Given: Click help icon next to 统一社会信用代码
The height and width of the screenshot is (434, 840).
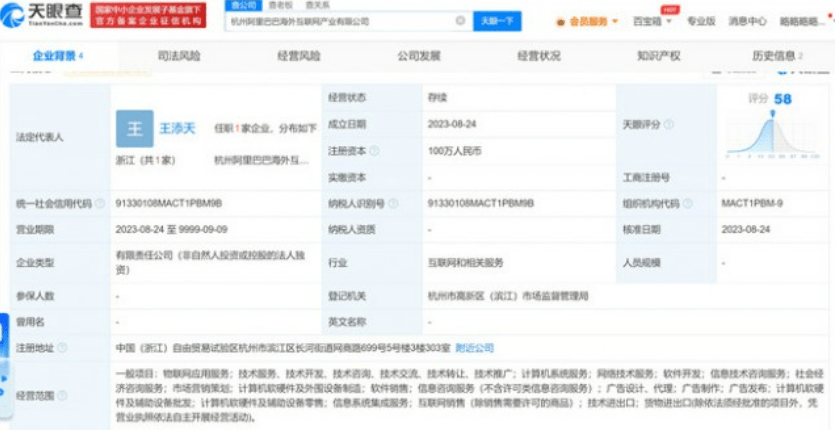Looking at the screenshot, I should [x=98, y=204].
